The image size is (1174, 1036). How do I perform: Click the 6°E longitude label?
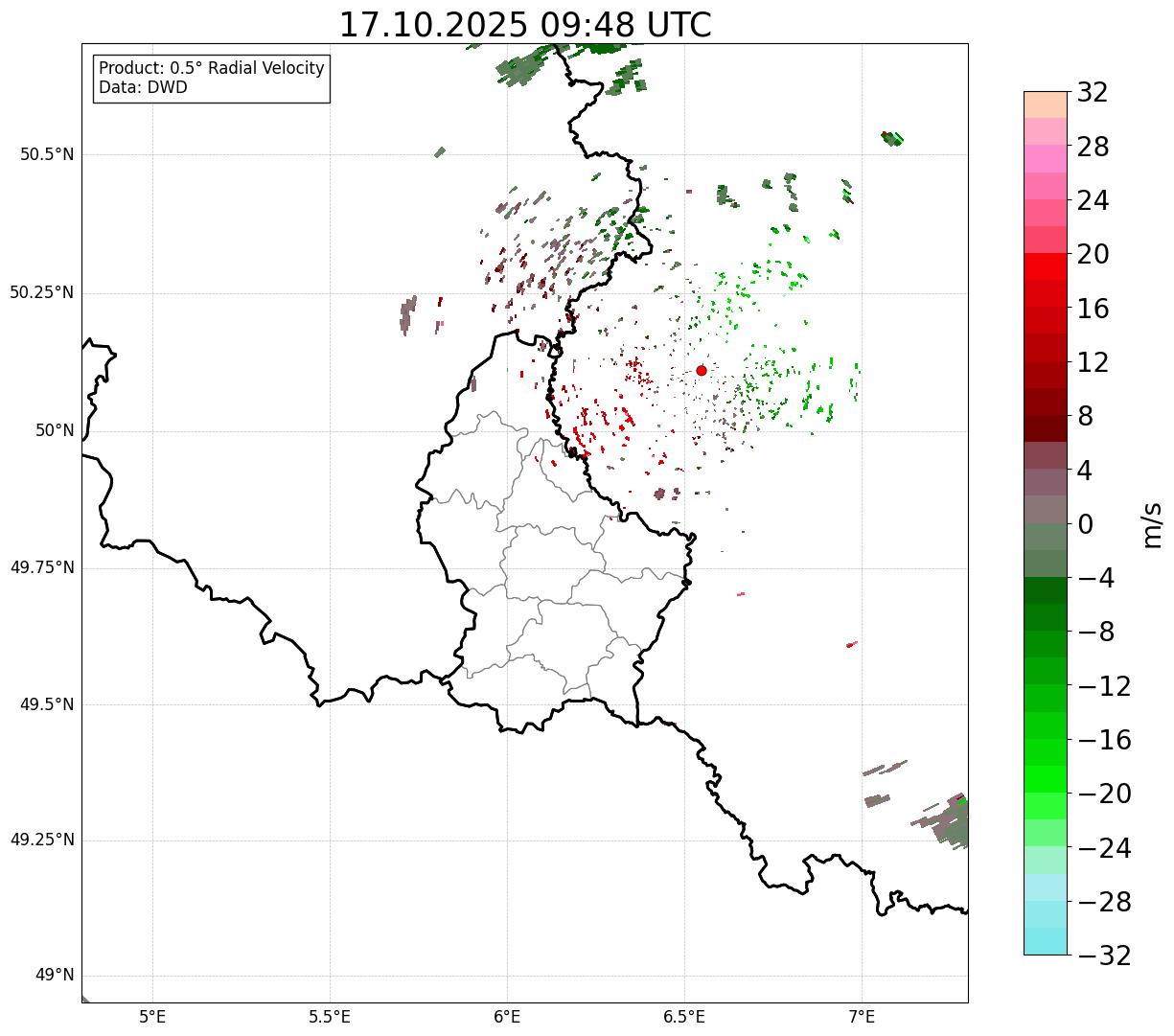[507, 1017]
